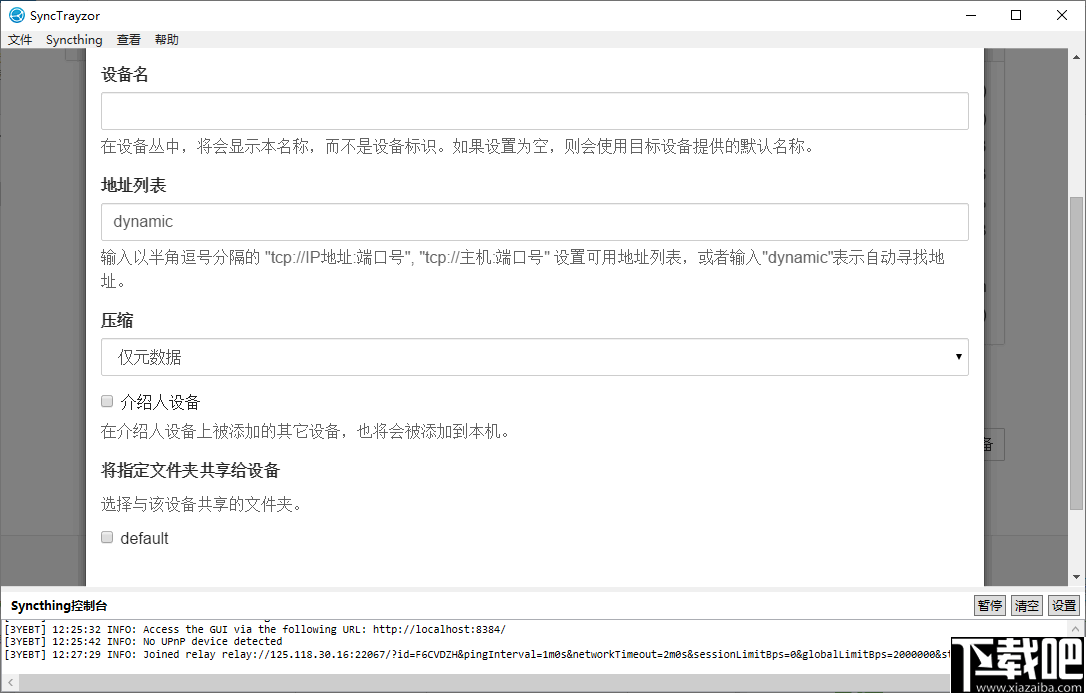The image size is (1086, 693).
Task: Enable the 介绍人设备 checkbox
Action: (x=106, y=401)
